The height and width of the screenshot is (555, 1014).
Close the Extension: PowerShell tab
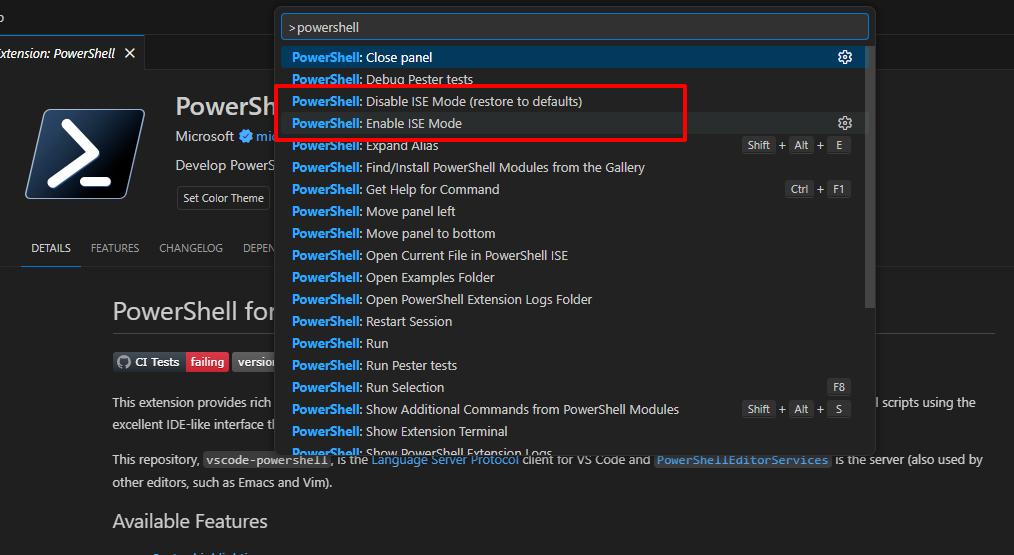[x=130, y=53]
